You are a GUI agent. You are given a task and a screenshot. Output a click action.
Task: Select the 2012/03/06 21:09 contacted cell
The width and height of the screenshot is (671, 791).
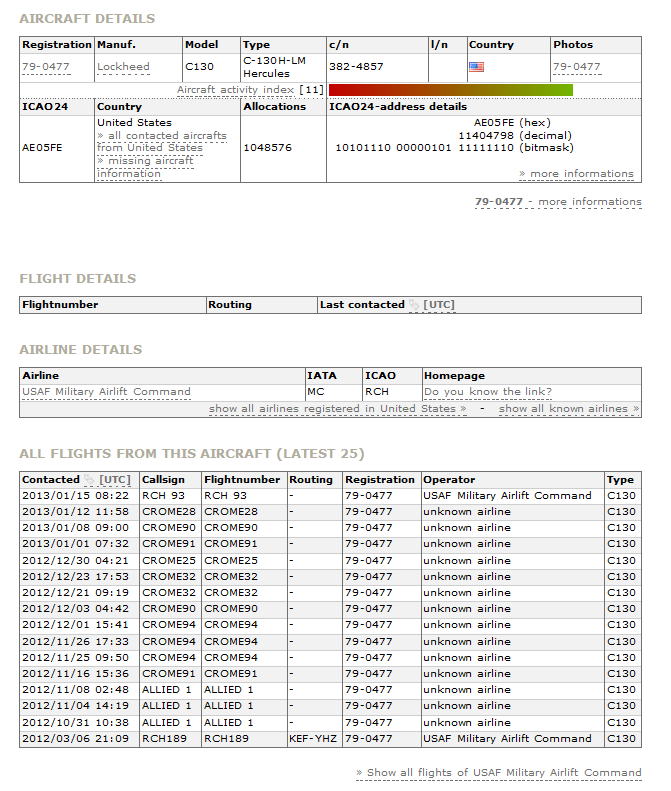80,740
